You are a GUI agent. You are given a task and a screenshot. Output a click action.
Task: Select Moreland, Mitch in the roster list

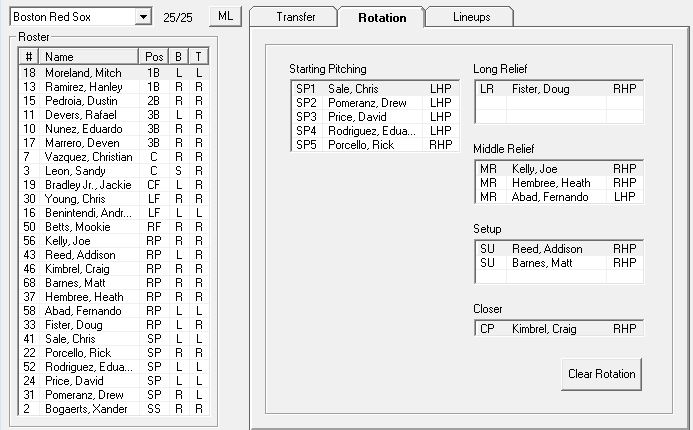point(114,73)
